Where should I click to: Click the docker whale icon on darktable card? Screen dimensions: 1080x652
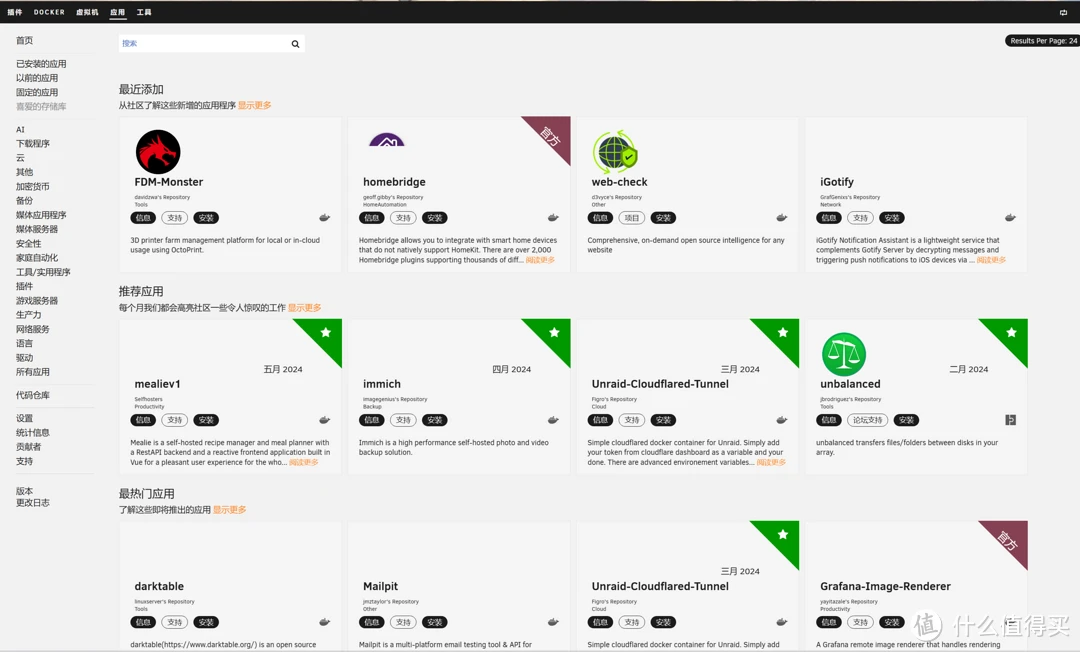tap(324, 622)
